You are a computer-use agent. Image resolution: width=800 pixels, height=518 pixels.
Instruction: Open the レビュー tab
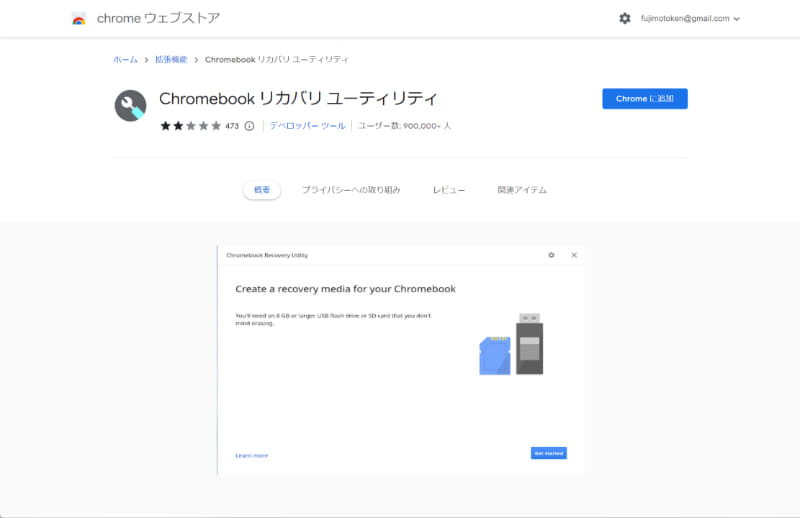click(449, 190)
